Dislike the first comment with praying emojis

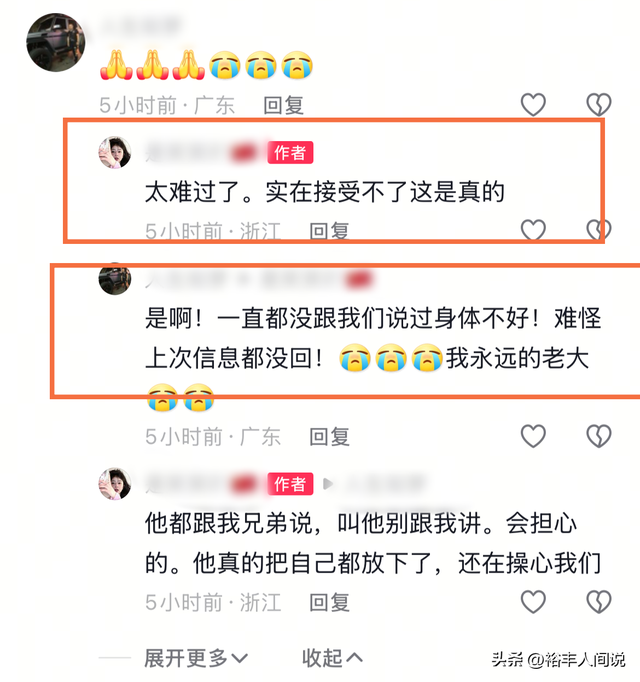pos(599,105)
